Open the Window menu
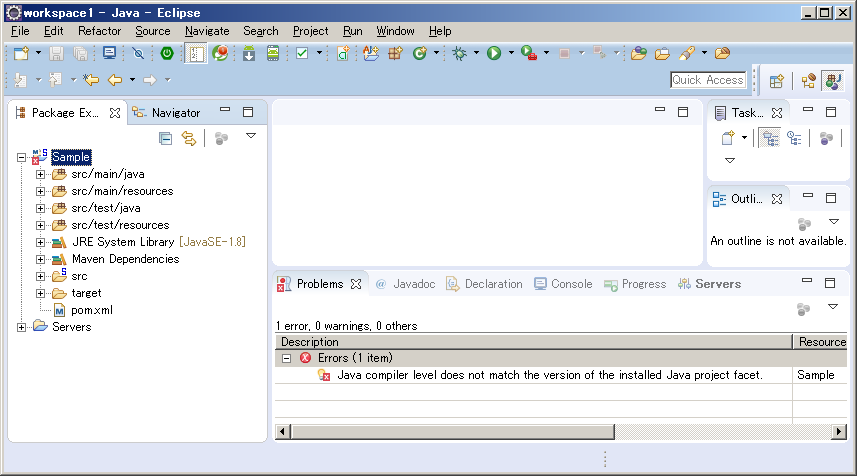This screenshot has width=857, height=476. (395, 31)
